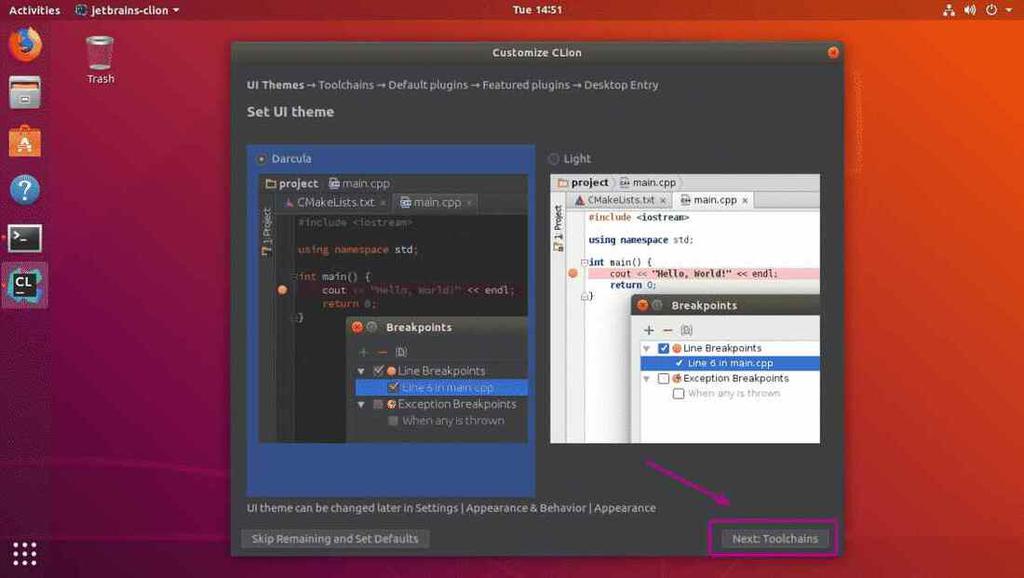This screenshot has width=1024, height=578.
Task: Click the Desktop Entry breadcrumb step
Action: (x=621, y=85)
